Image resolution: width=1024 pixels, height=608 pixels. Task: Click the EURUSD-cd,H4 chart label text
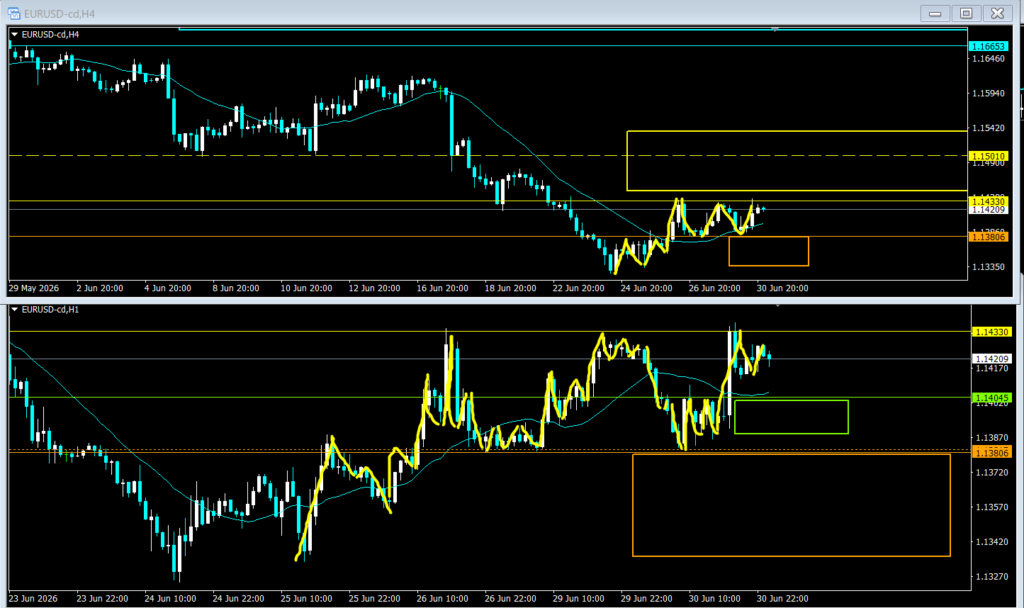(x=50, y=35)
